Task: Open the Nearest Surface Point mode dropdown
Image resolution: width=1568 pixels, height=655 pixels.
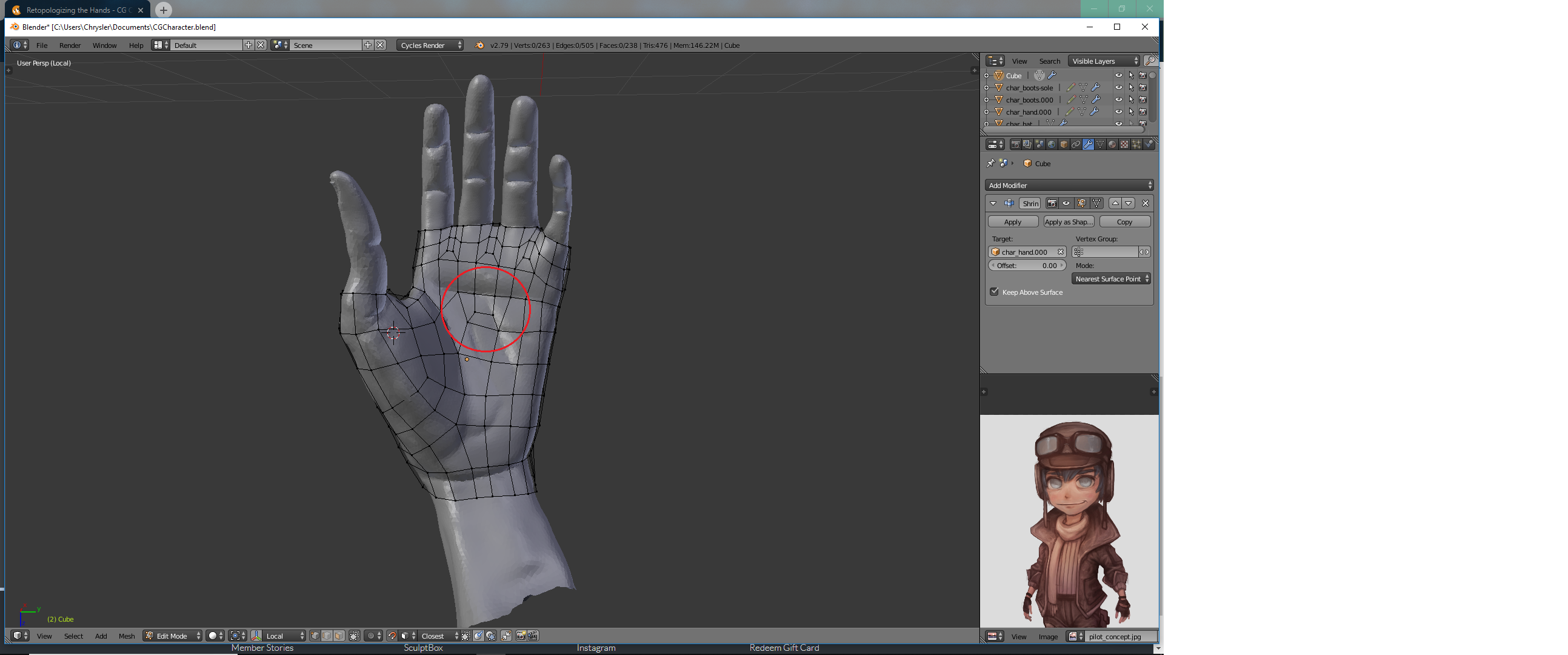Action: (1110, 278)
